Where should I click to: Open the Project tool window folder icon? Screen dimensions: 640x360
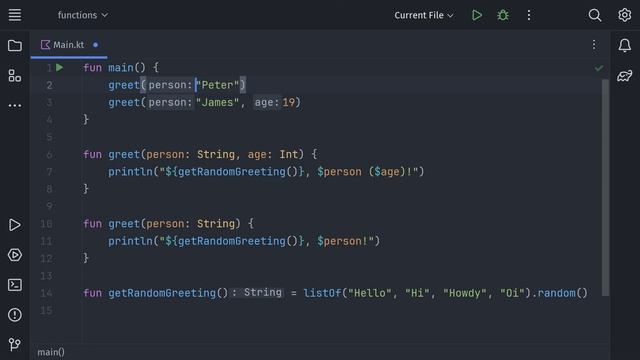point(15,45)
